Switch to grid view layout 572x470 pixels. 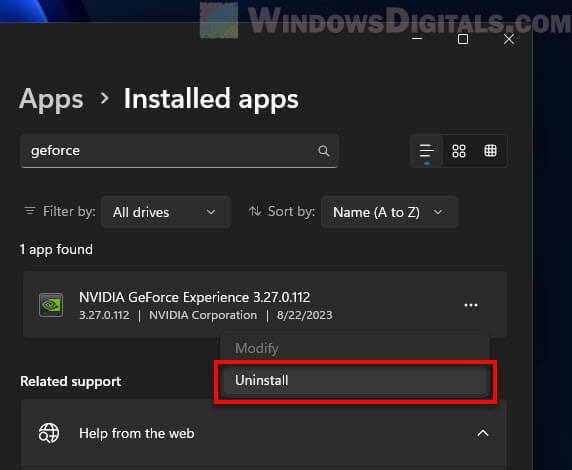click(459, 151)
